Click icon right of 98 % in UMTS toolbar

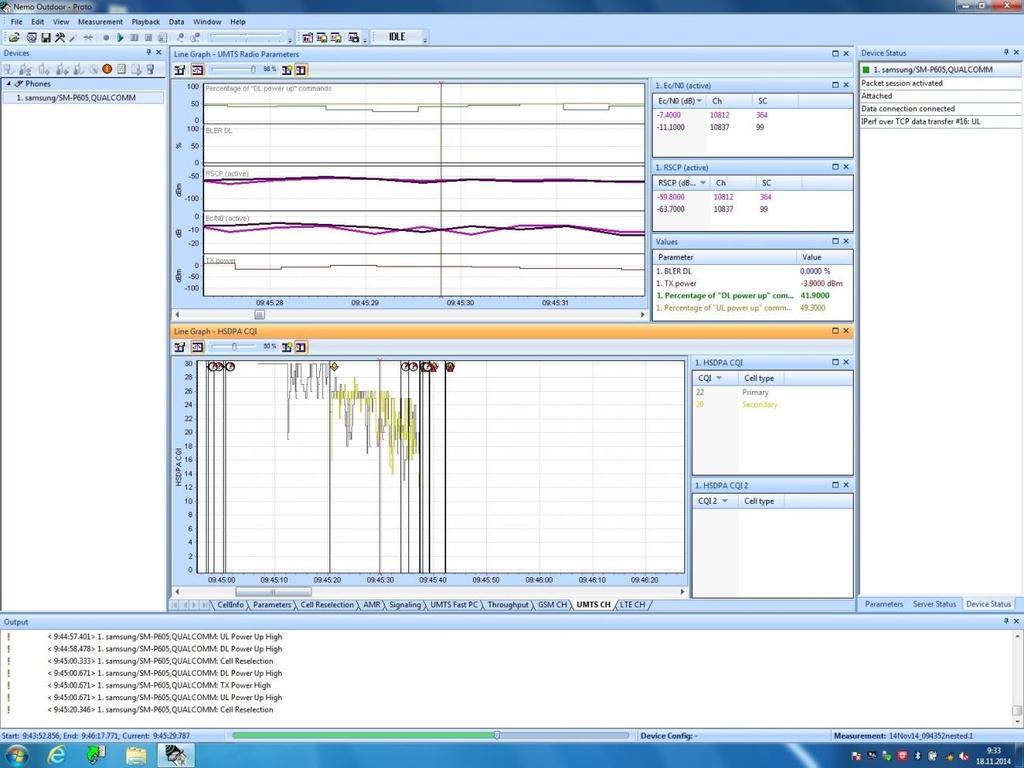point(287,70)
